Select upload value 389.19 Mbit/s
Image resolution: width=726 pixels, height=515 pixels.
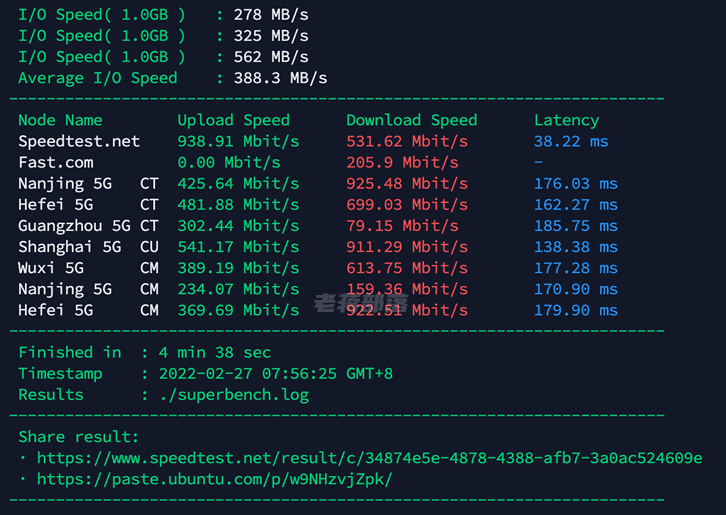(x=238, y=268)
